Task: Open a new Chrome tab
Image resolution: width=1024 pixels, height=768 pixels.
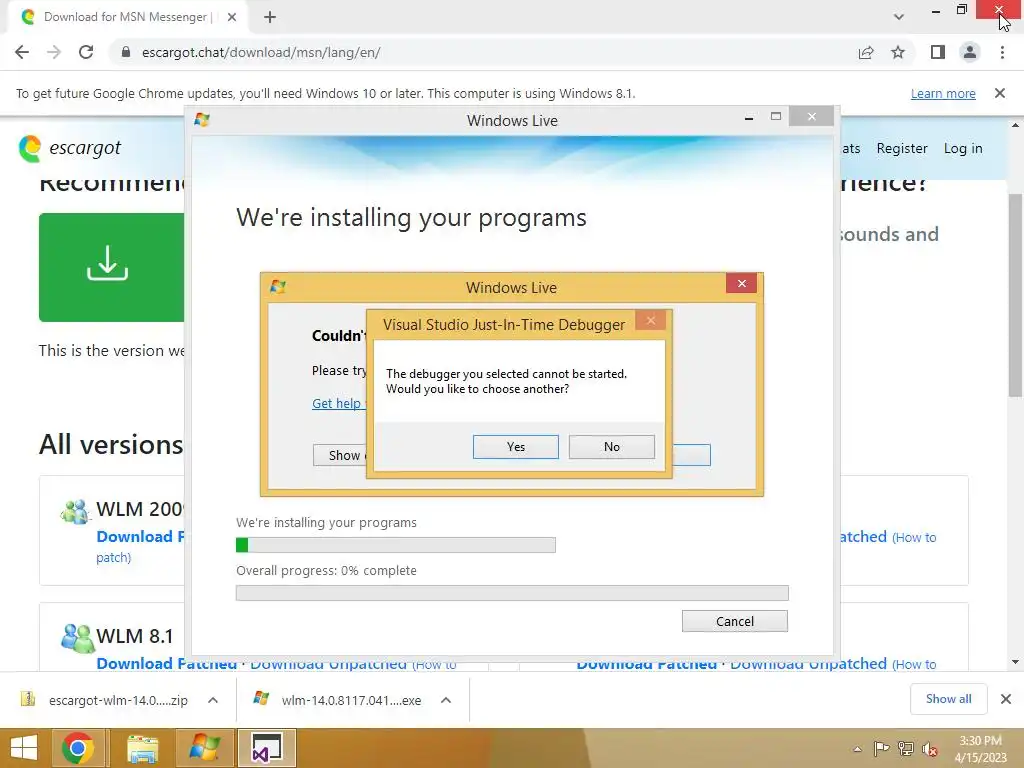Action: pos(270,17)
